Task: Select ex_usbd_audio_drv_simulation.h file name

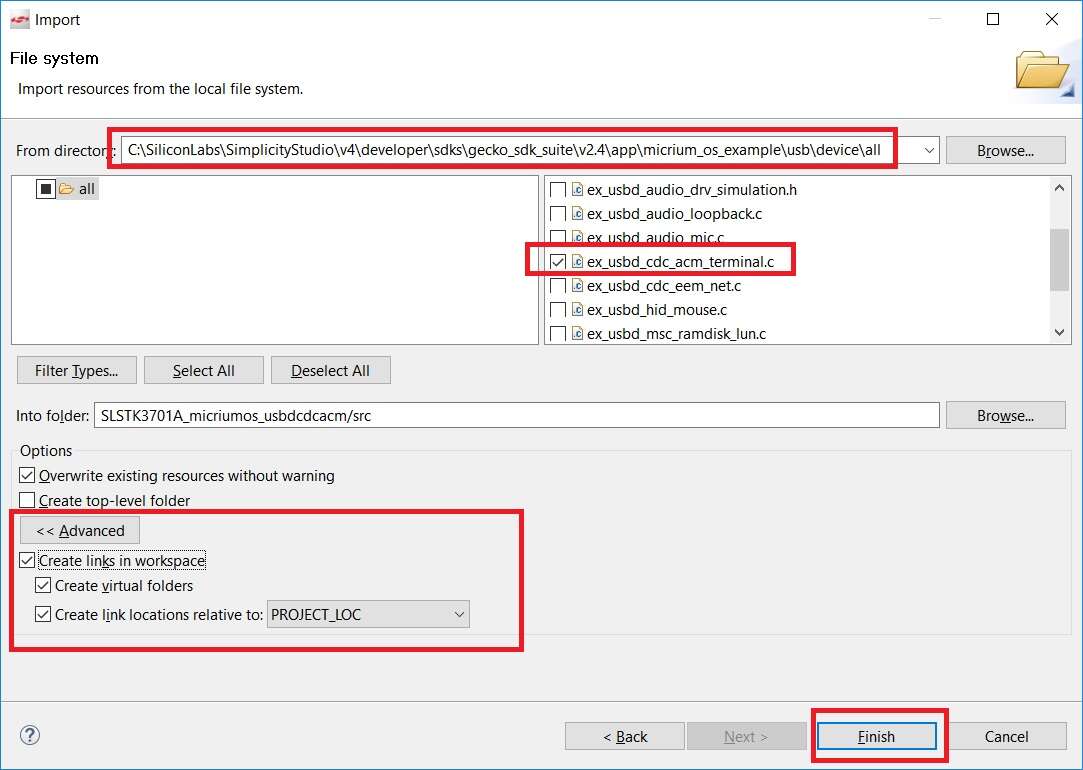Action: 691,189
